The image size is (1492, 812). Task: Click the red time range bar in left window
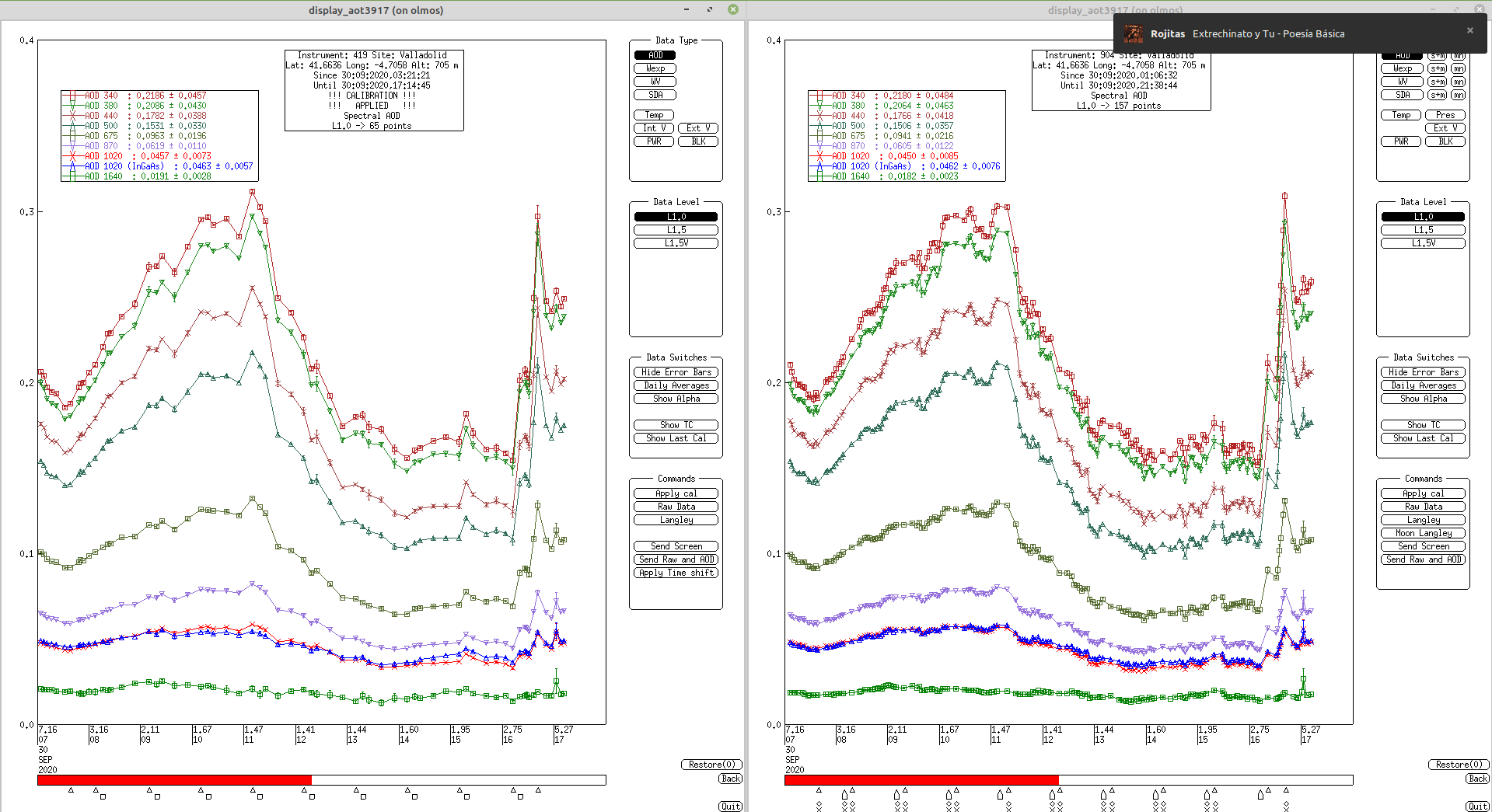[174, 779]
